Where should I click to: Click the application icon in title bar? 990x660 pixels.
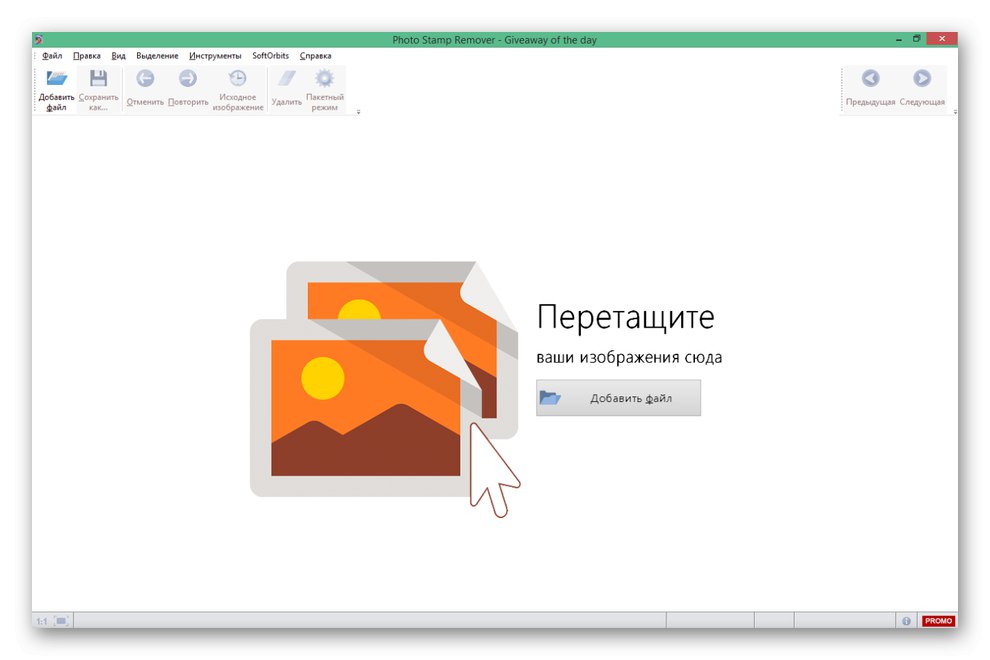coord(39,40)
